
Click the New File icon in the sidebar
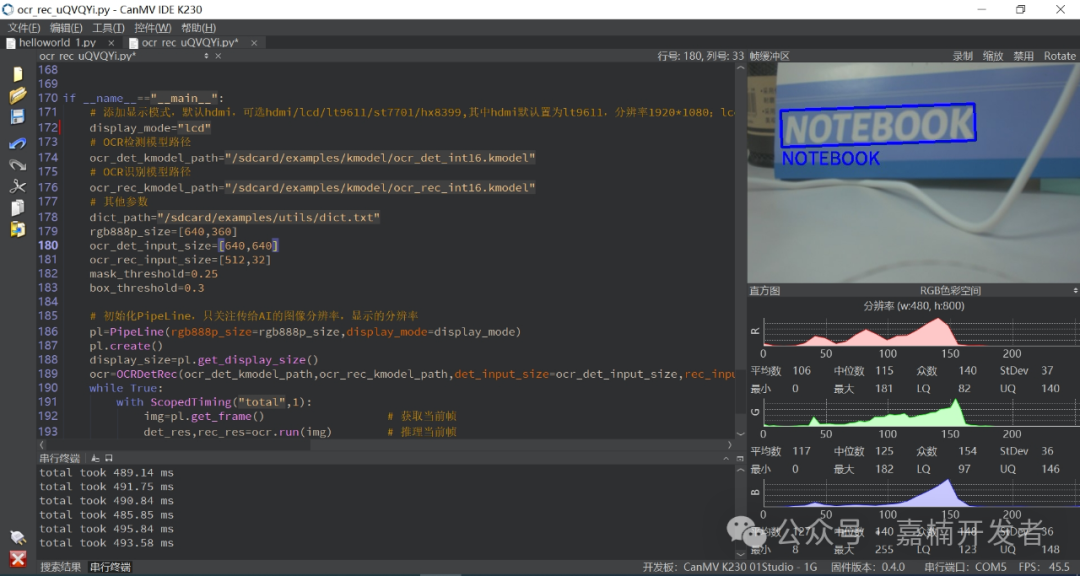click(x=17, y=74)
